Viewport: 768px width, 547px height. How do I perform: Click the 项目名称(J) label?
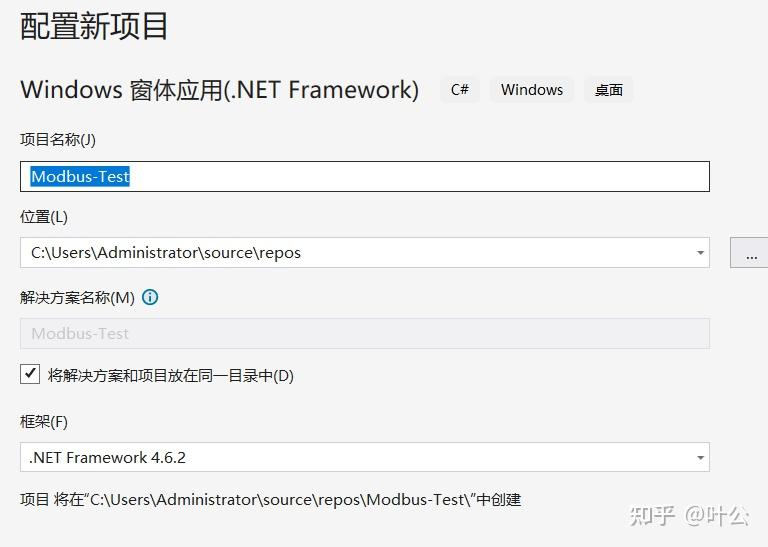tap(58, 140)
